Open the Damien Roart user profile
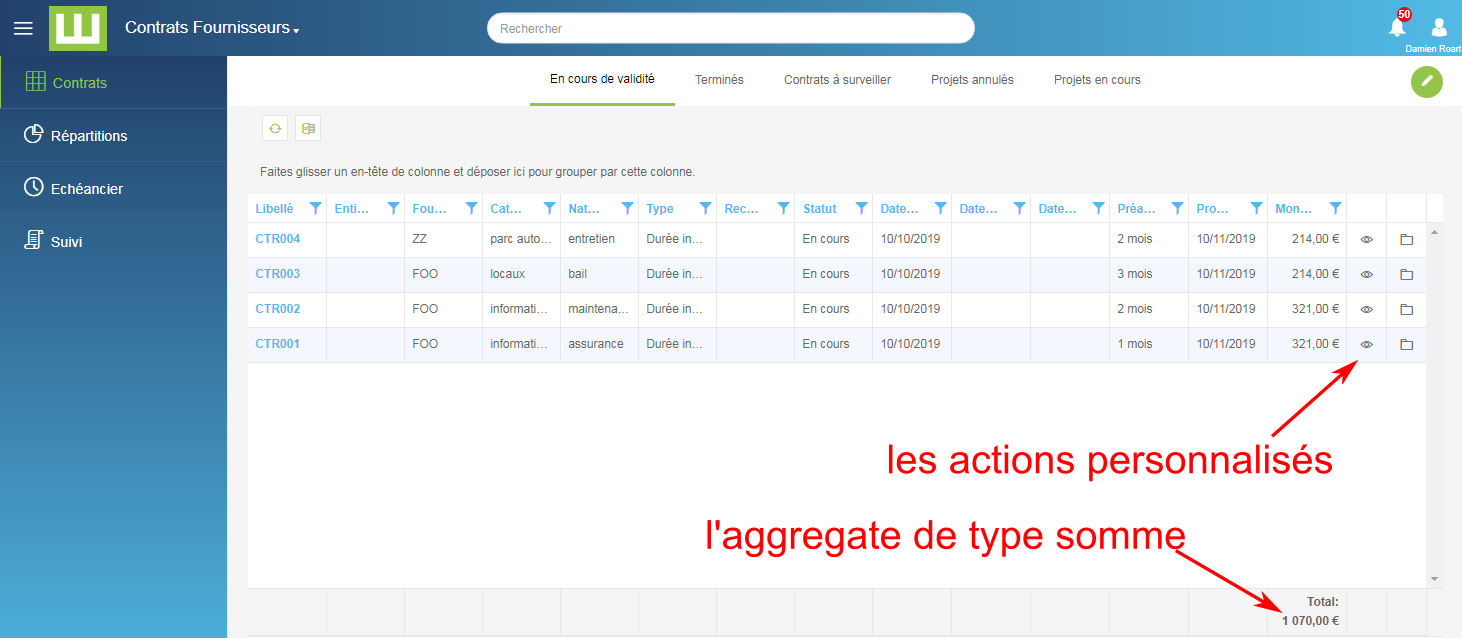This screenshot has height=638, width=1462. [x=1439, y=28]
